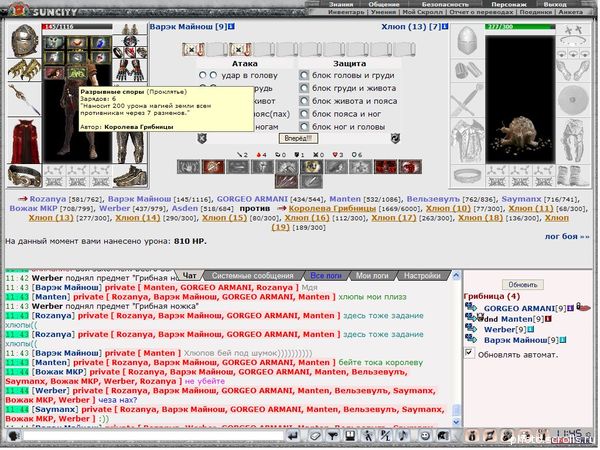This screenshot has width=600, height=450.
Task: Activate the first ability icon in skill bar
Action: tap(191, 167)
